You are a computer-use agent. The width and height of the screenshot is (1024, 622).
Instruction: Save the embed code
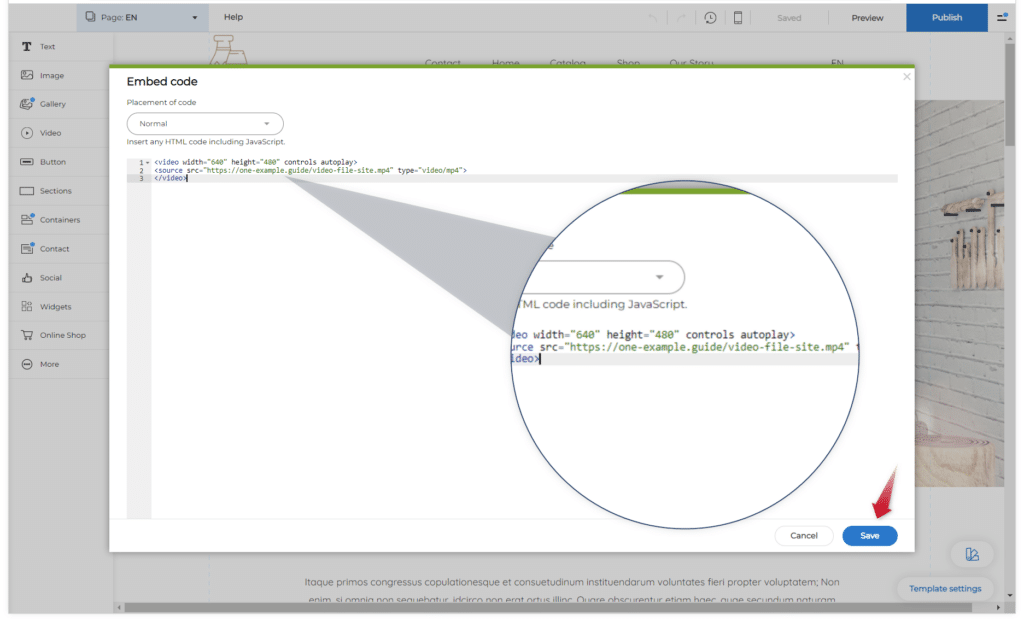tap(869, 536)
